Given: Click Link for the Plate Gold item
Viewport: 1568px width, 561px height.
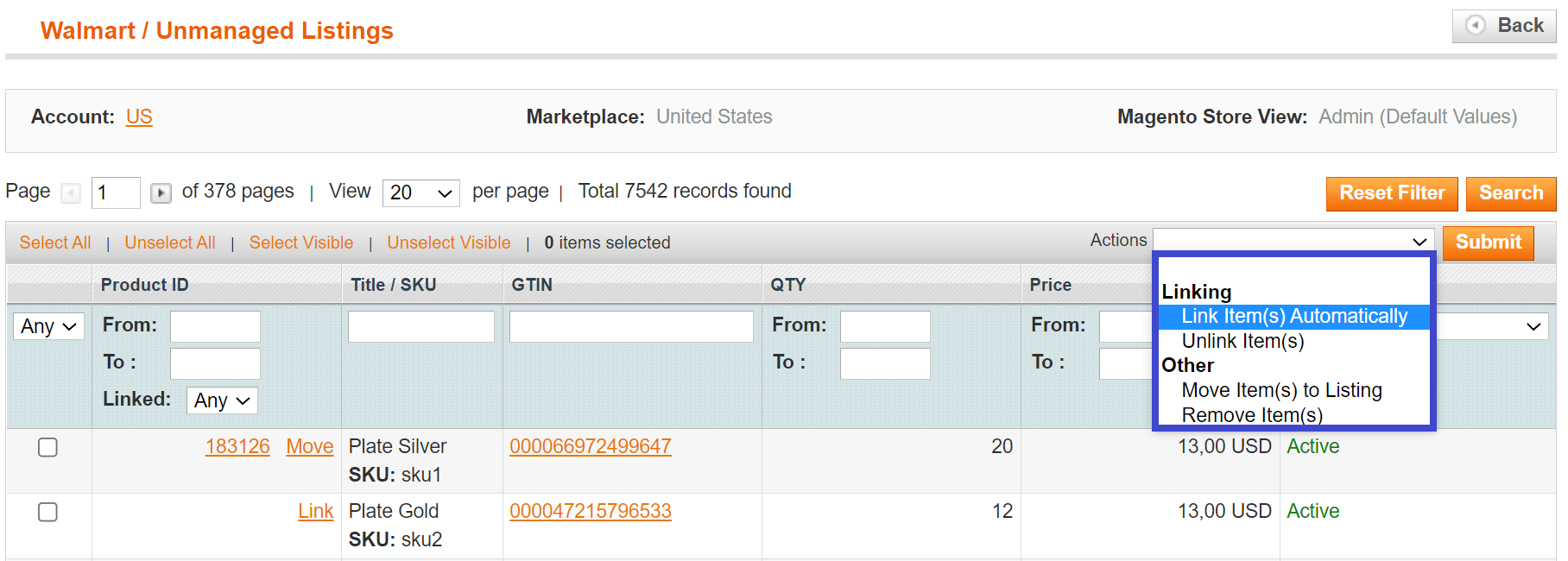Looking at the screenshot, I should tap(315, 511).
